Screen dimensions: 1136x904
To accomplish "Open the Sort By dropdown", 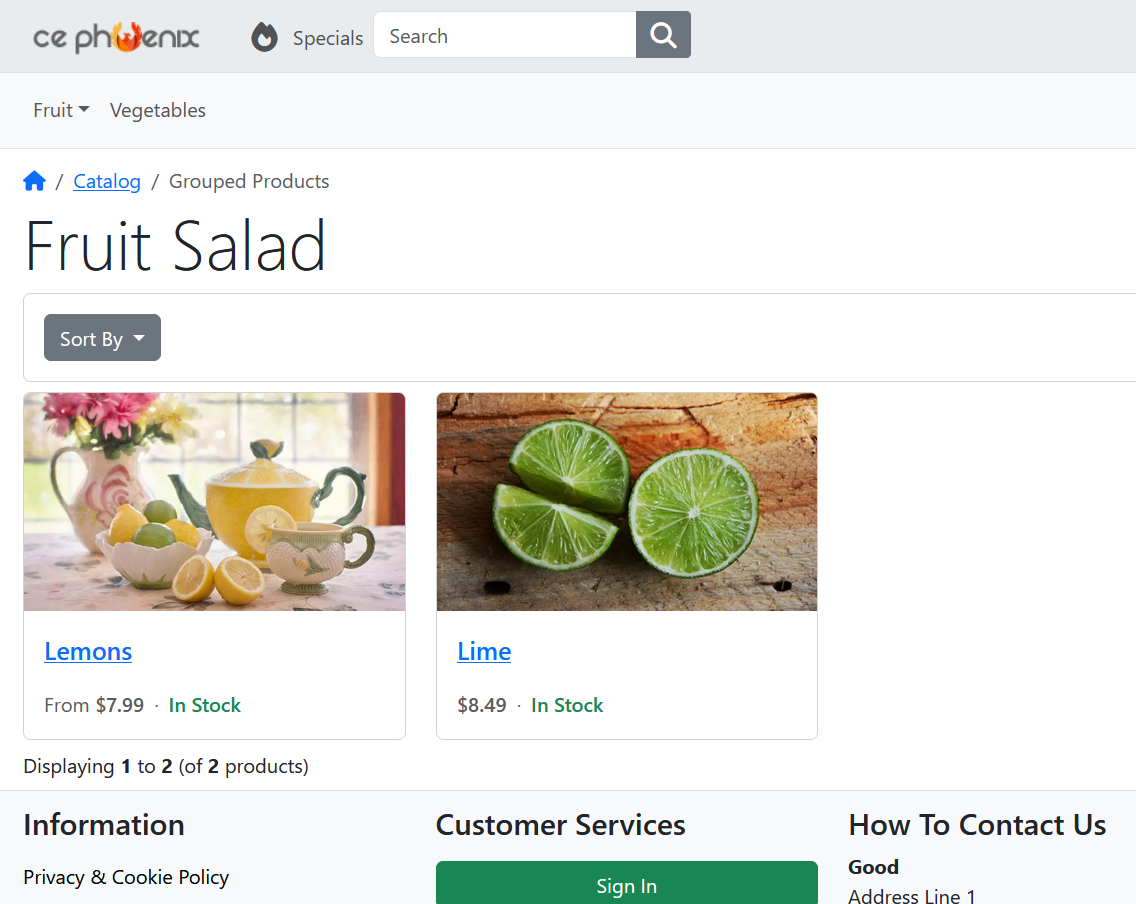I will tap(102, 338).
